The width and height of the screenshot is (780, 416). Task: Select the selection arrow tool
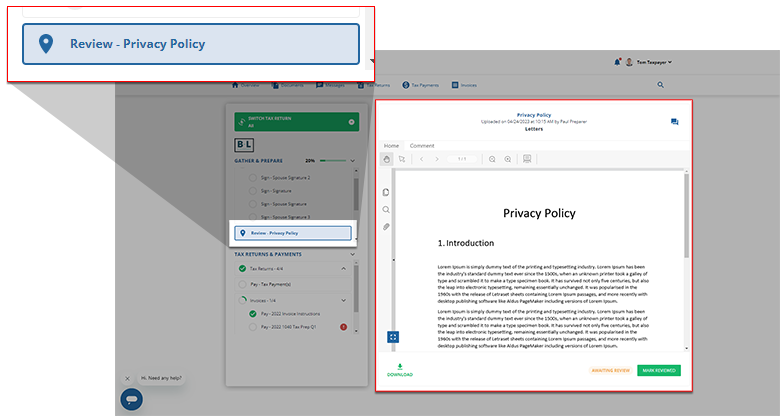402,159
